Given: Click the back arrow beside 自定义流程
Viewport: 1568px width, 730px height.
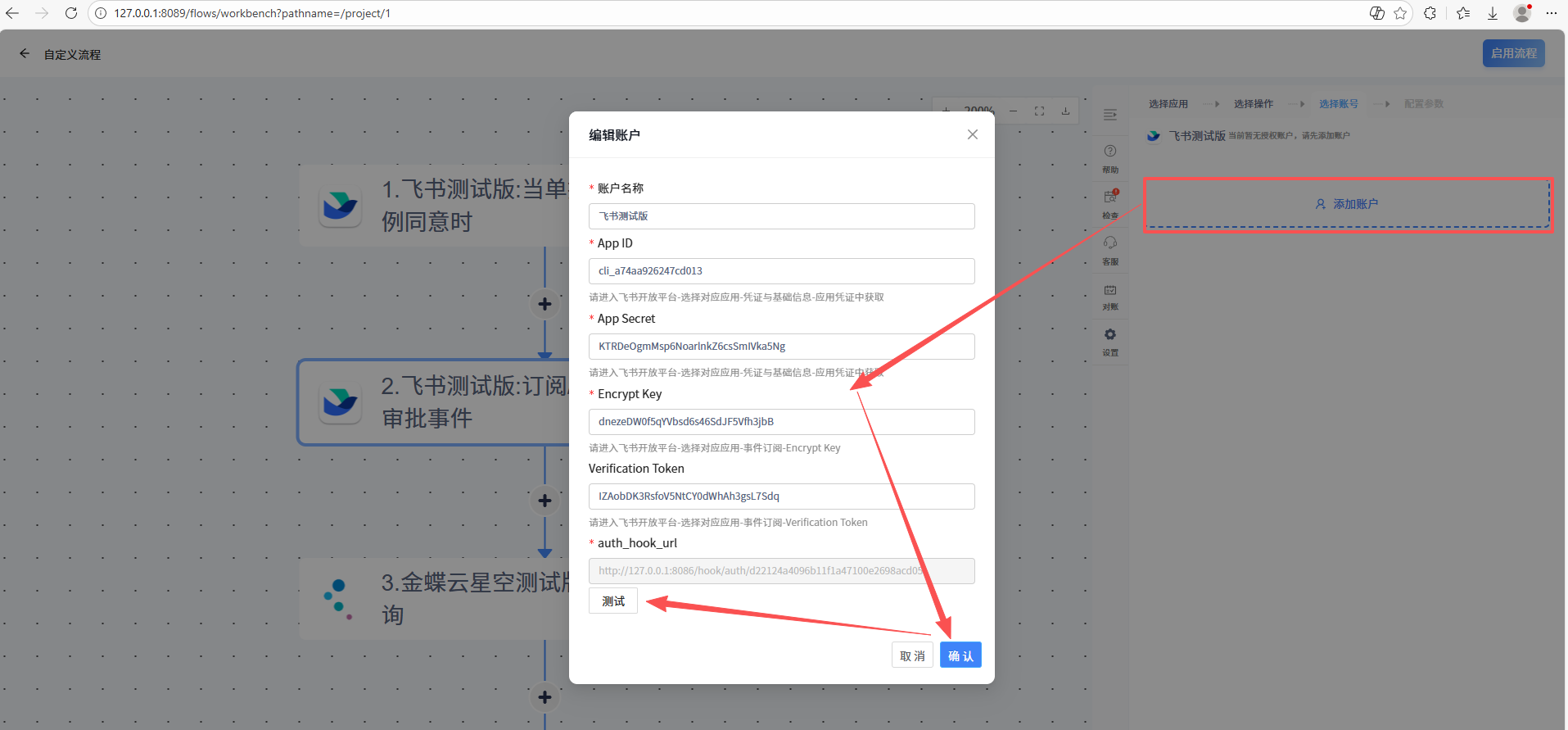Looking at the screenshot, I should 25,54.
